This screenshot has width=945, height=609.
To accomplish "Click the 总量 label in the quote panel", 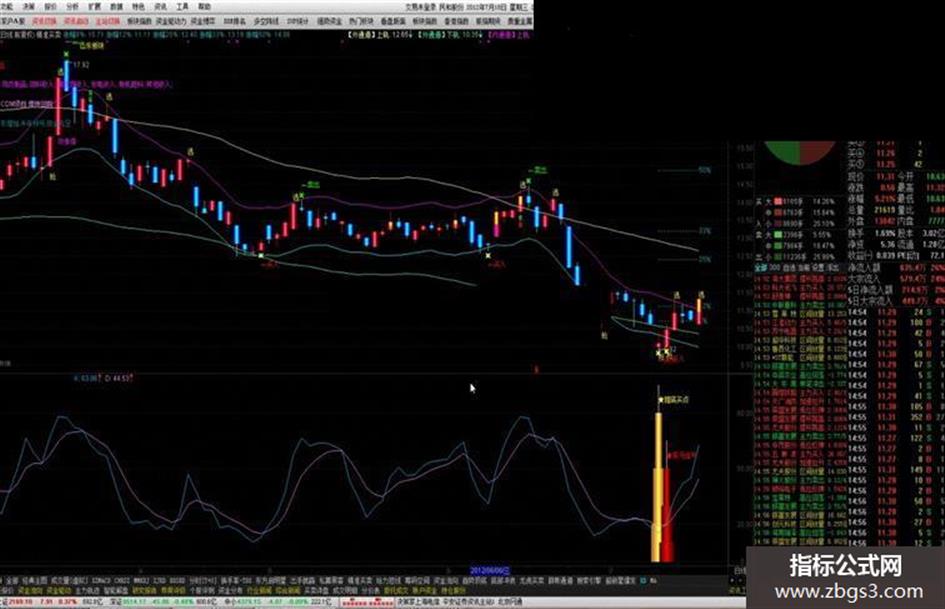I will pyautogui.click(x=856, y=209).
